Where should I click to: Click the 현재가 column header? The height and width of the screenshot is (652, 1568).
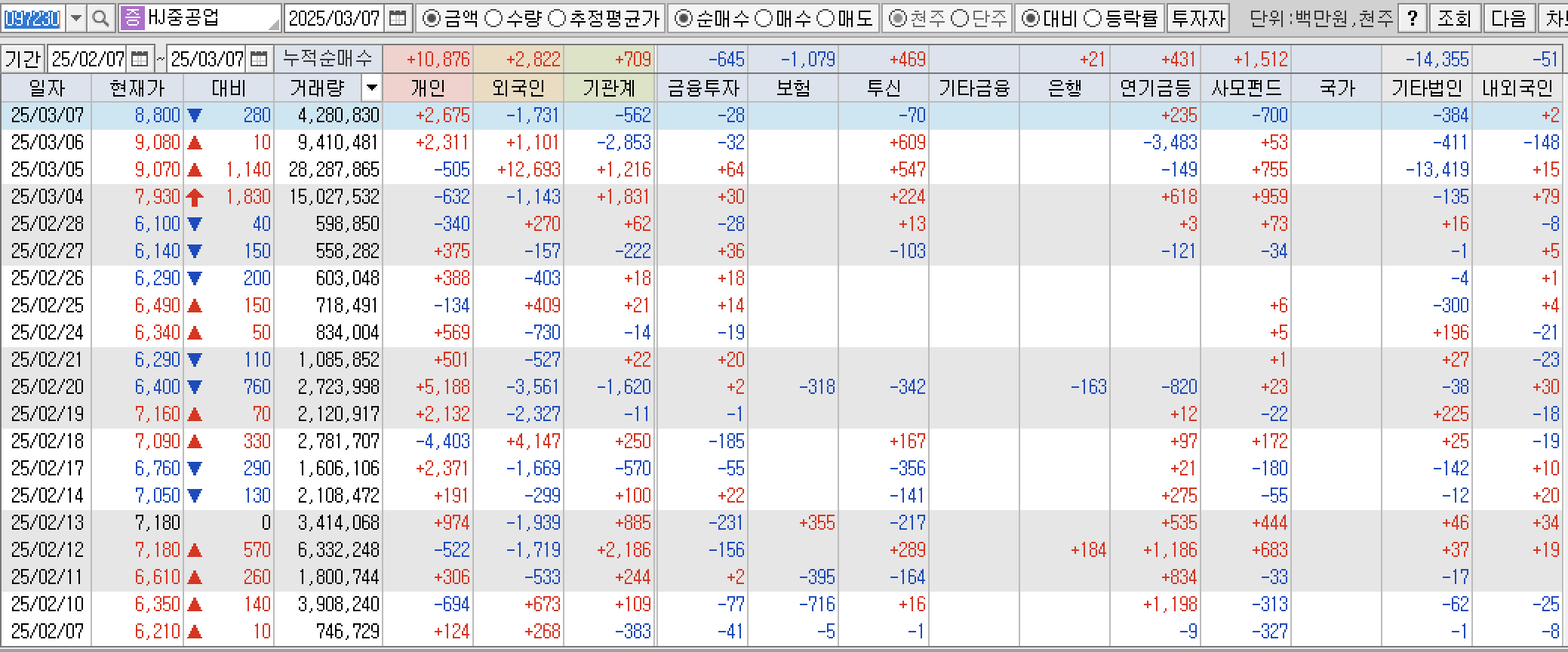click(x=137, y=88)
